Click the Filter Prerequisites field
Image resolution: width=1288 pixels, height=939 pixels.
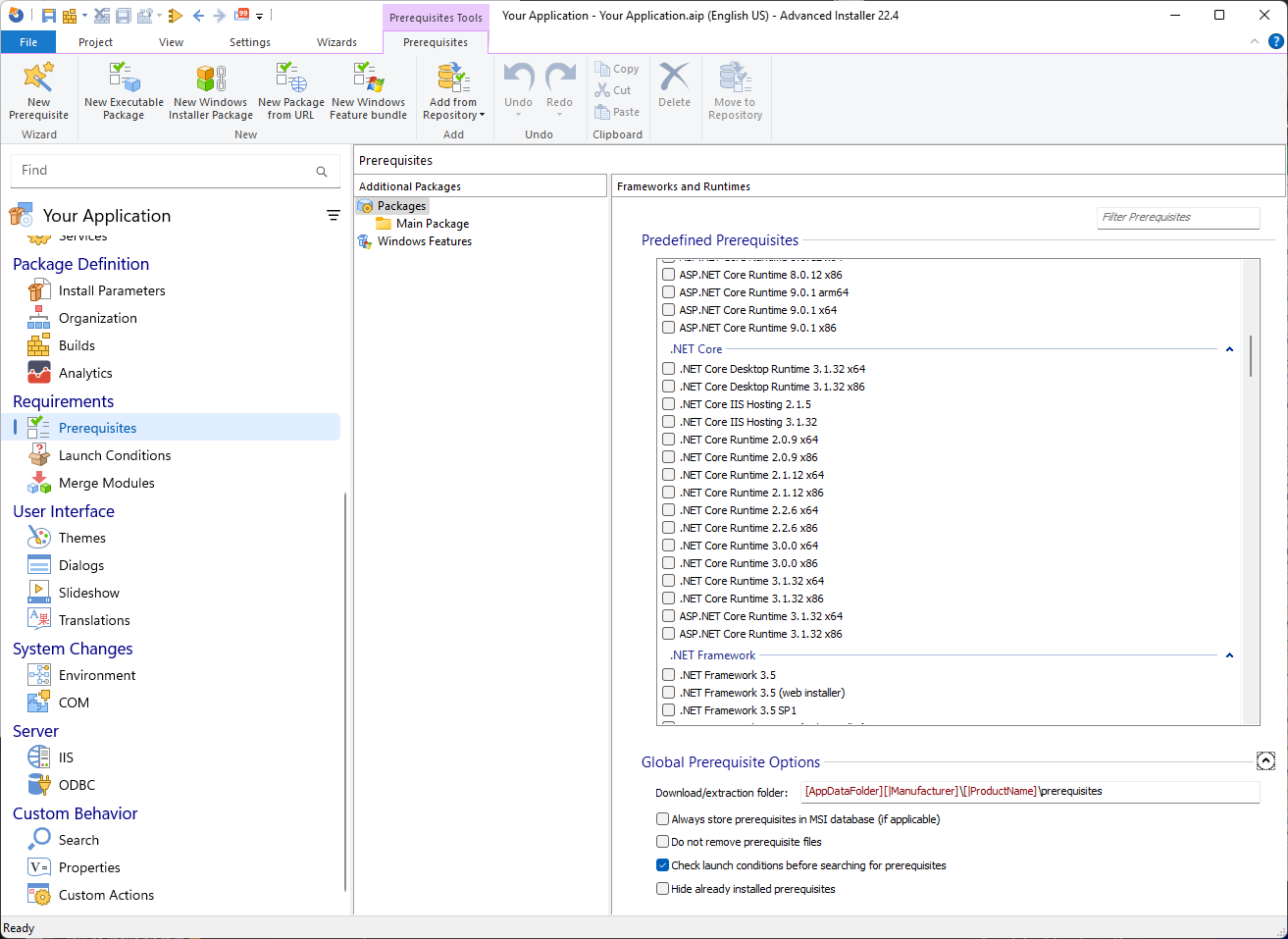tap(1178, 217)
